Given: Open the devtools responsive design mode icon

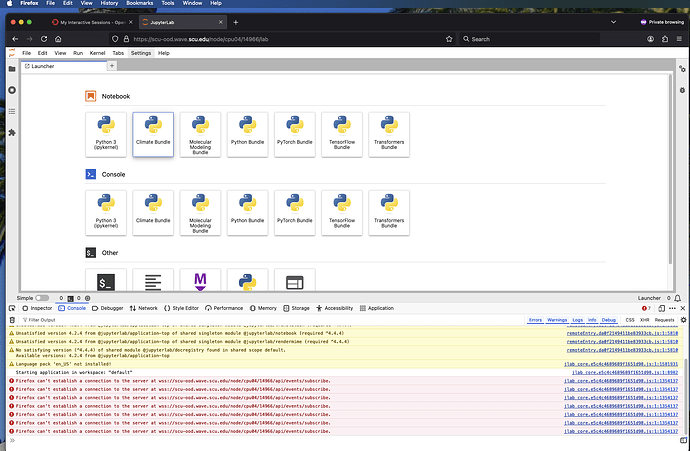Looking at the screenshot, I should tap(661, 308).
